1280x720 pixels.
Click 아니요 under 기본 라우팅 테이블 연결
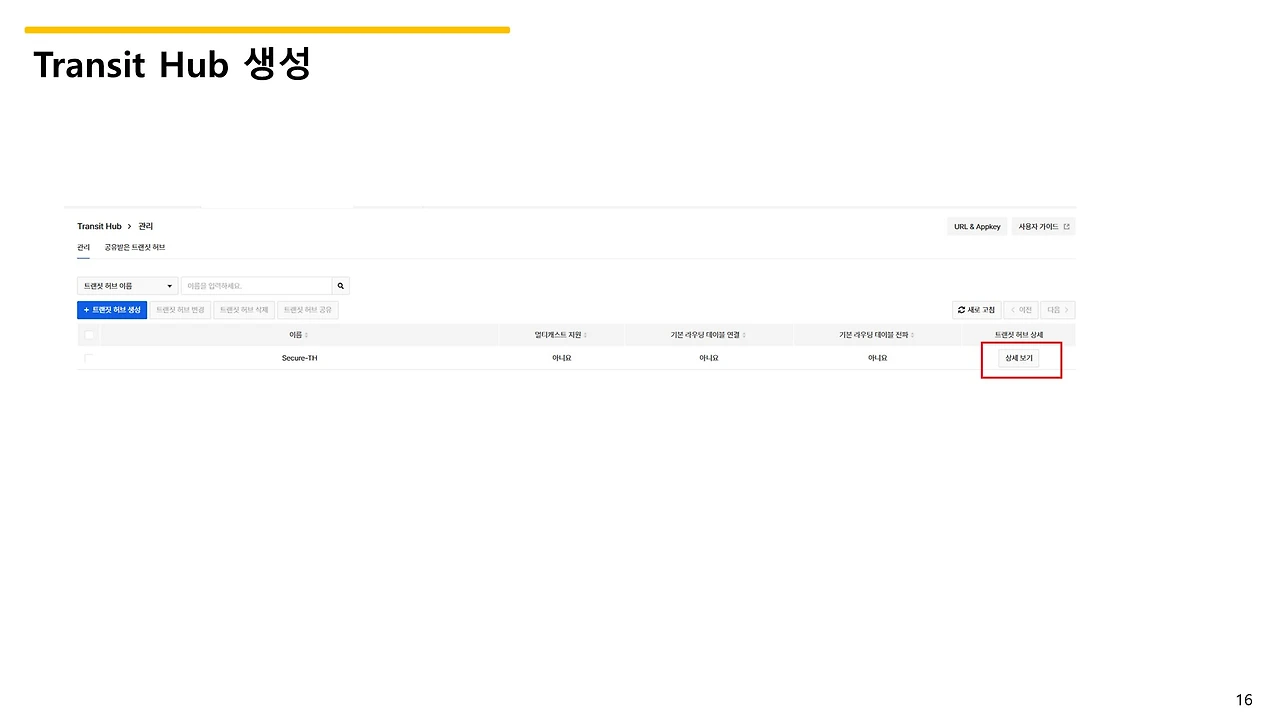(708, 358)
